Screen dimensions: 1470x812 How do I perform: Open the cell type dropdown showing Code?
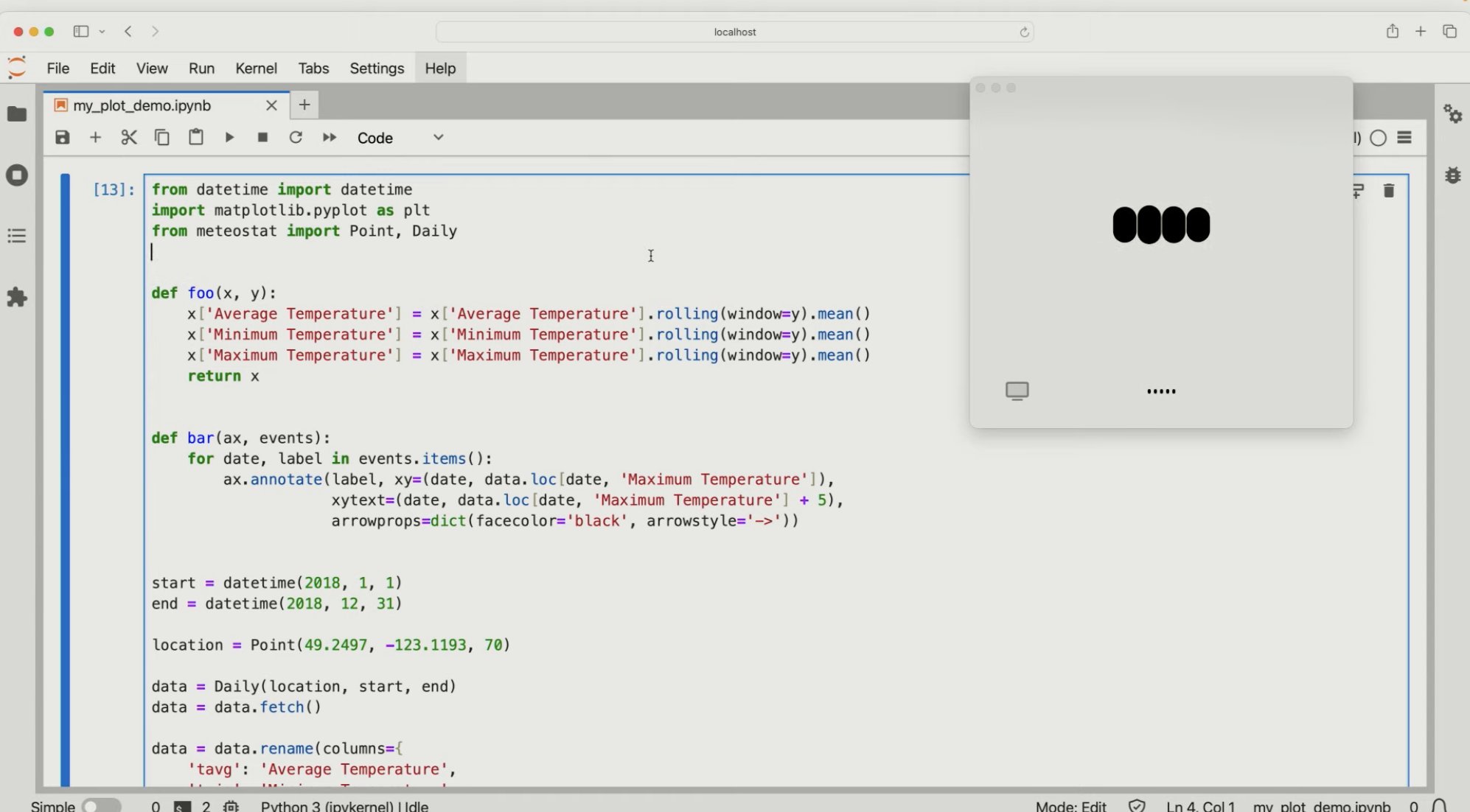[400, 138]
